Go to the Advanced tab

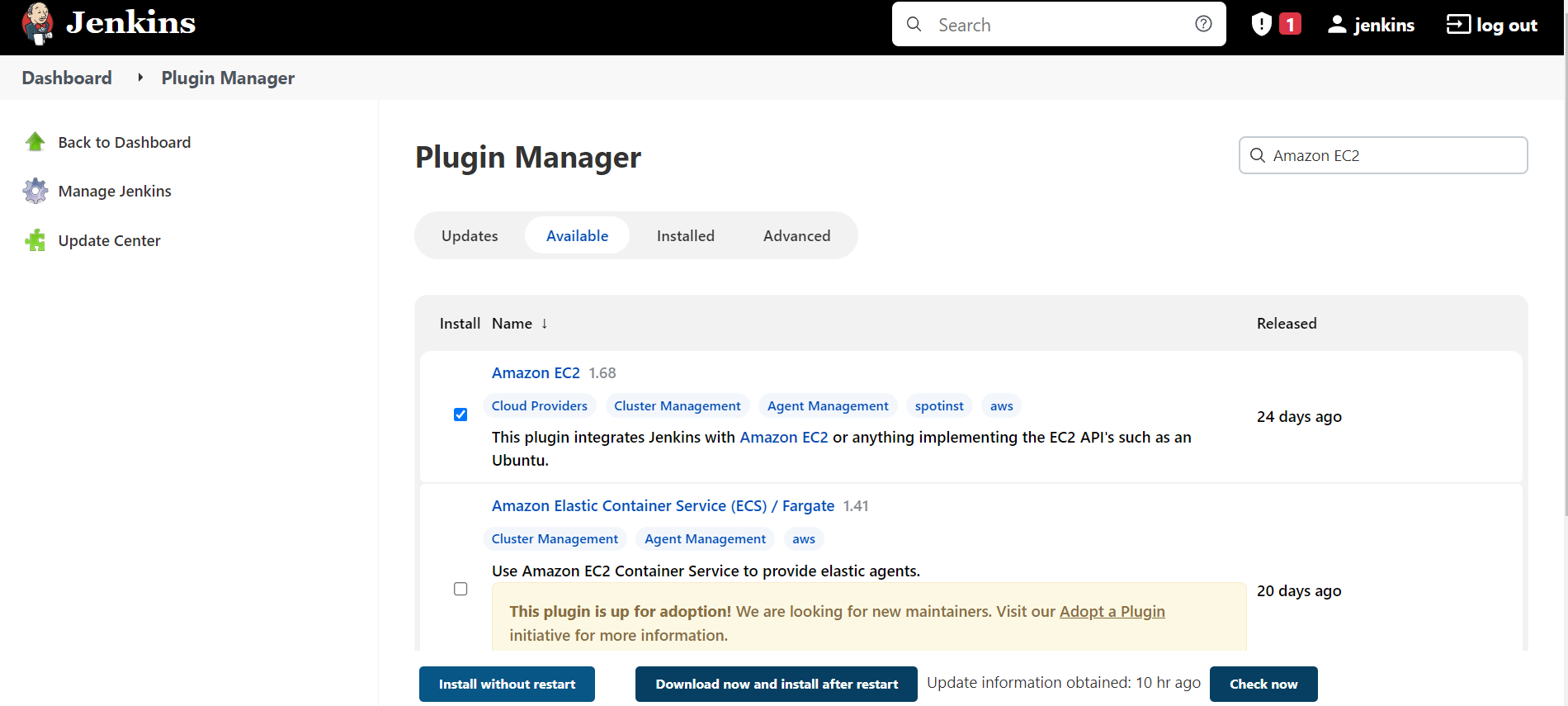click(797, 236)
